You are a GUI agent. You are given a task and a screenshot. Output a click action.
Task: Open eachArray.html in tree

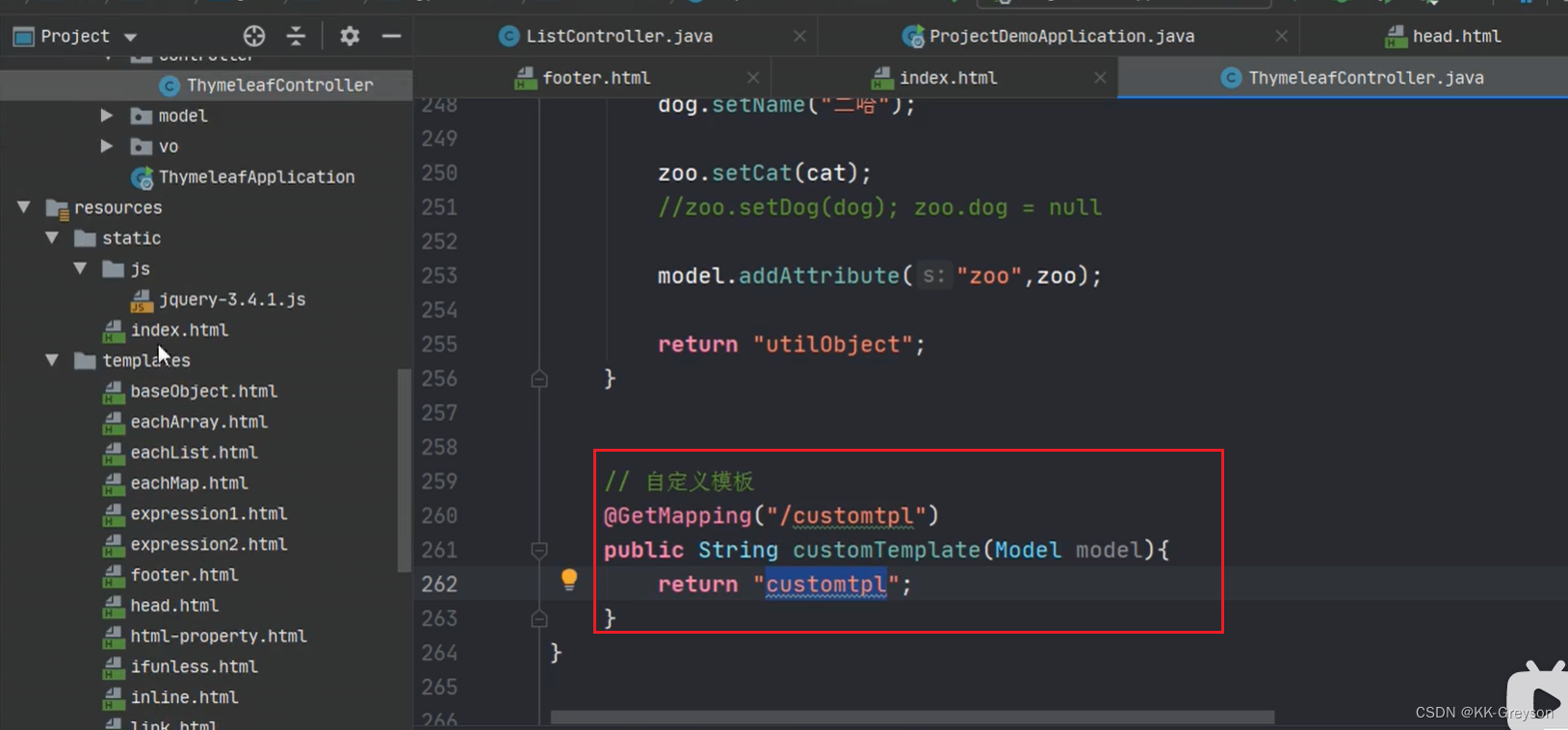(x=199, y=422)
